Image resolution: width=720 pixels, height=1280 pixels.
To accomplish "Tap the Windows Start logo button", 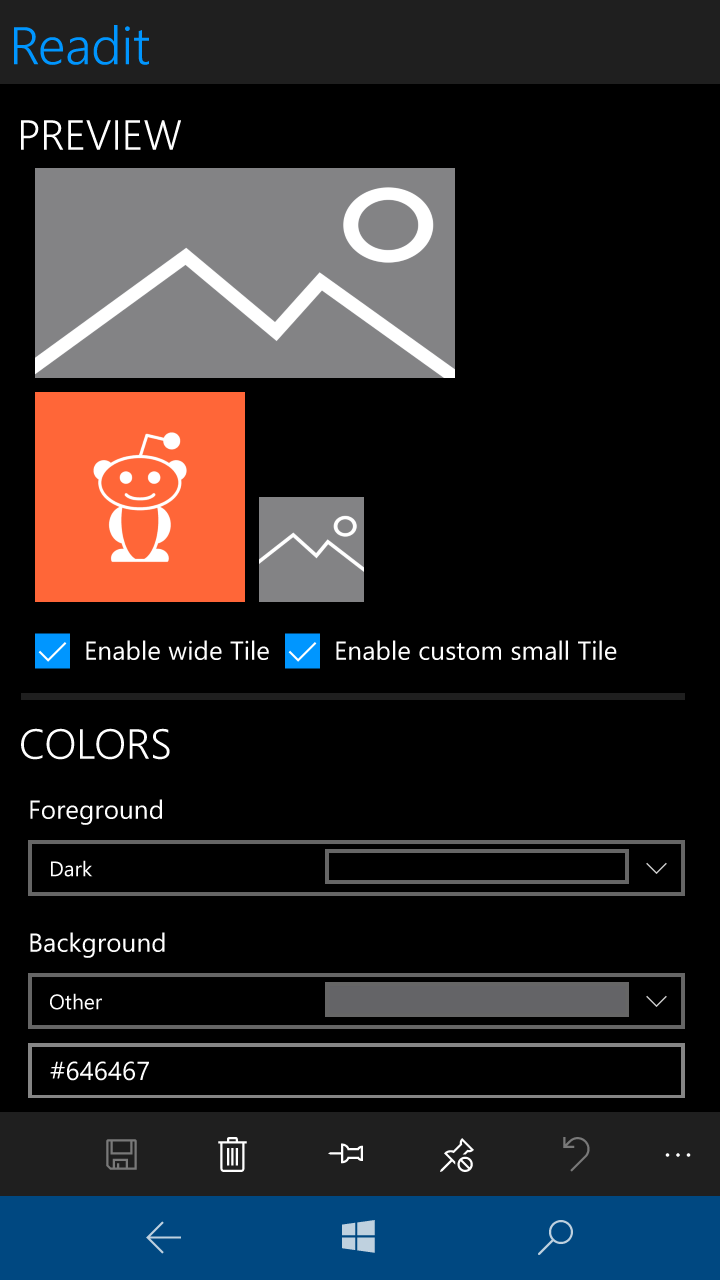I will coord(358,1237).
